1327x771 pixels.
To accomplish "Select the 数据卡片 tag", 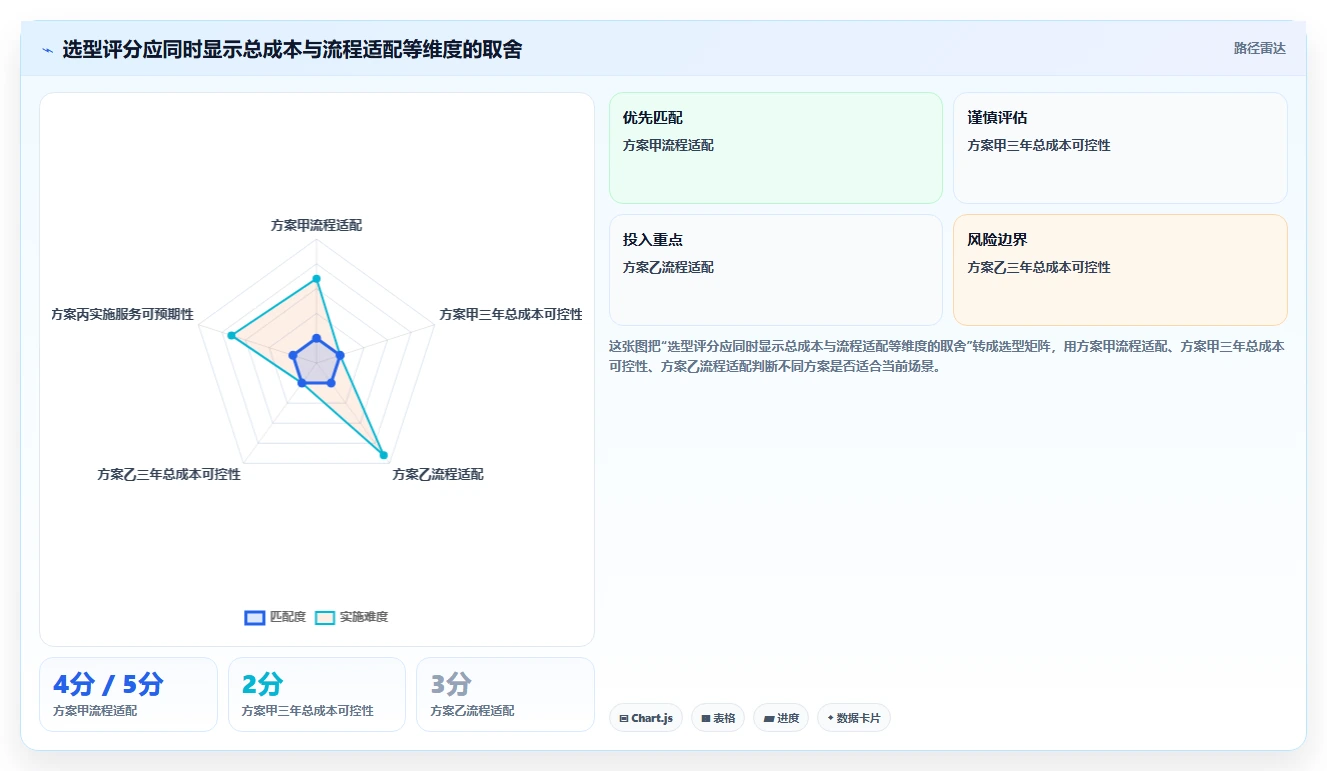I will [854, 718].
